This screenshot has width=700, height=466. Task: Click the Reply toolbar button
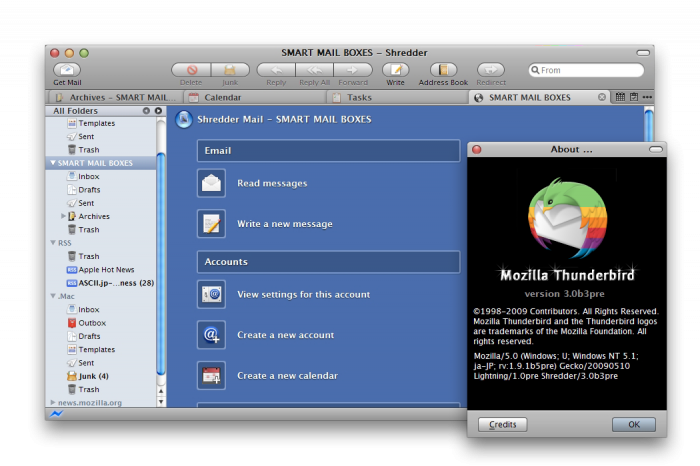[276, 70]
